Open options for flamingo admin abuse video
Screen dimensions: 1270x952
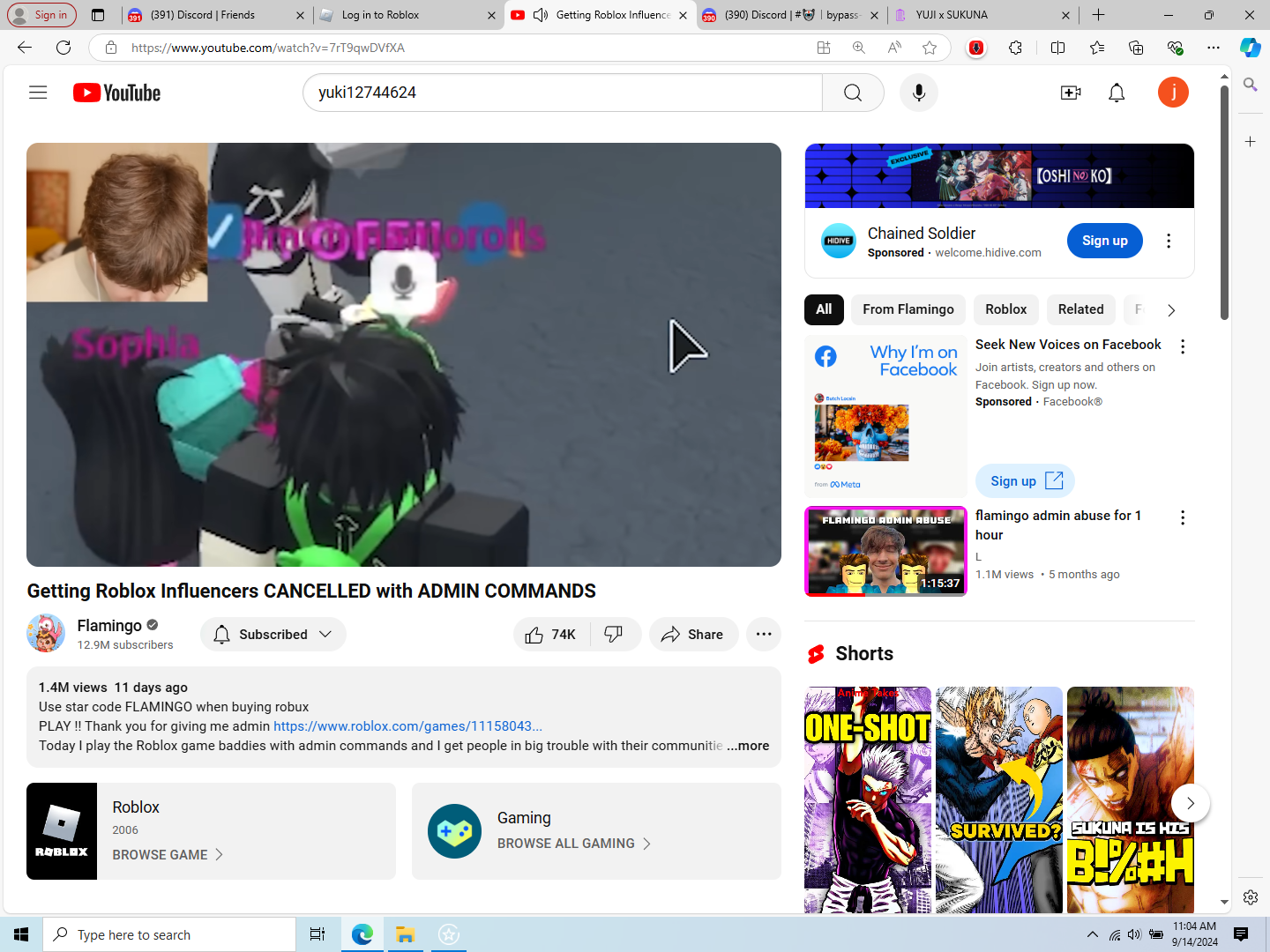(1183, 517)
